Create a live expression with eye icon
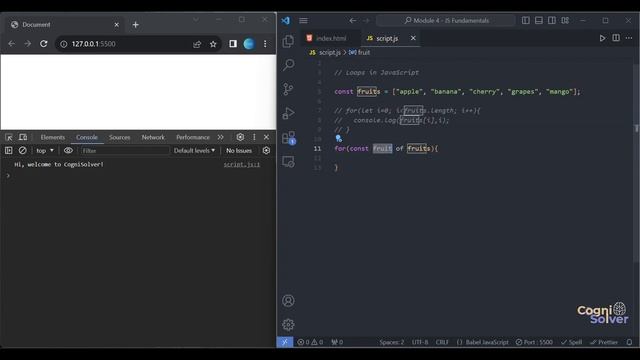This screenshot has width=640, height=360. [x=68, y=151]
